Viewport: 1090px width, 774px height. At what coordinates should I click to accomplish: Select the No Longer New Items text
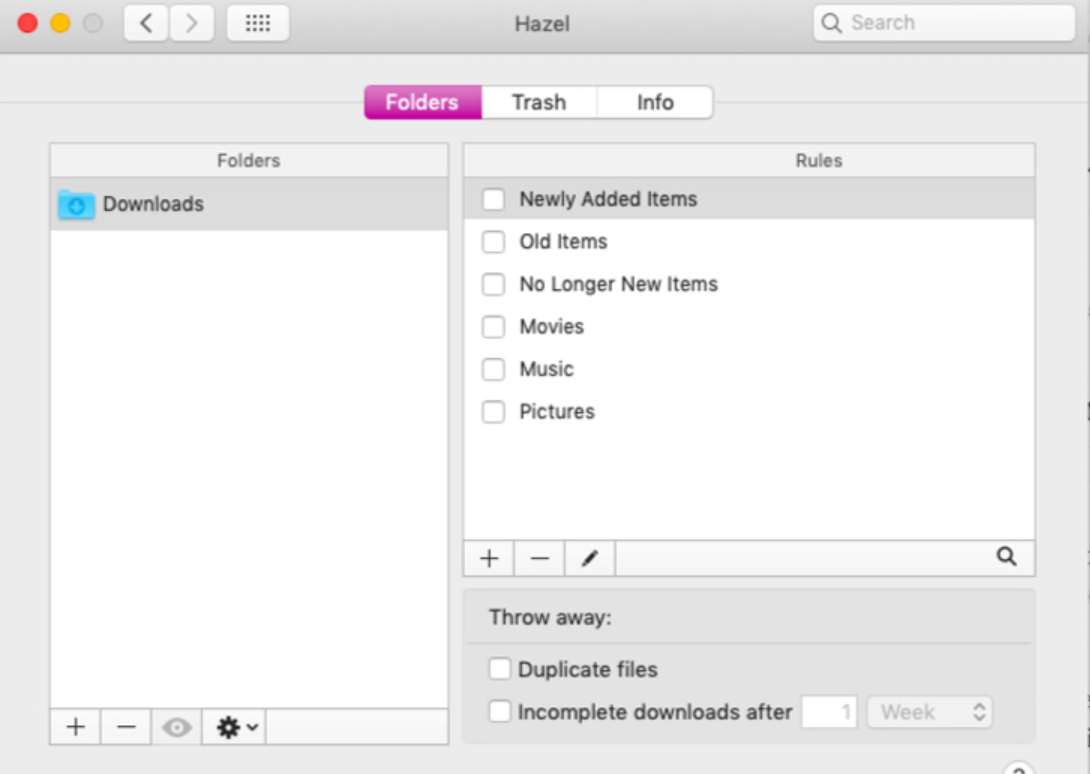click(619, 284)
